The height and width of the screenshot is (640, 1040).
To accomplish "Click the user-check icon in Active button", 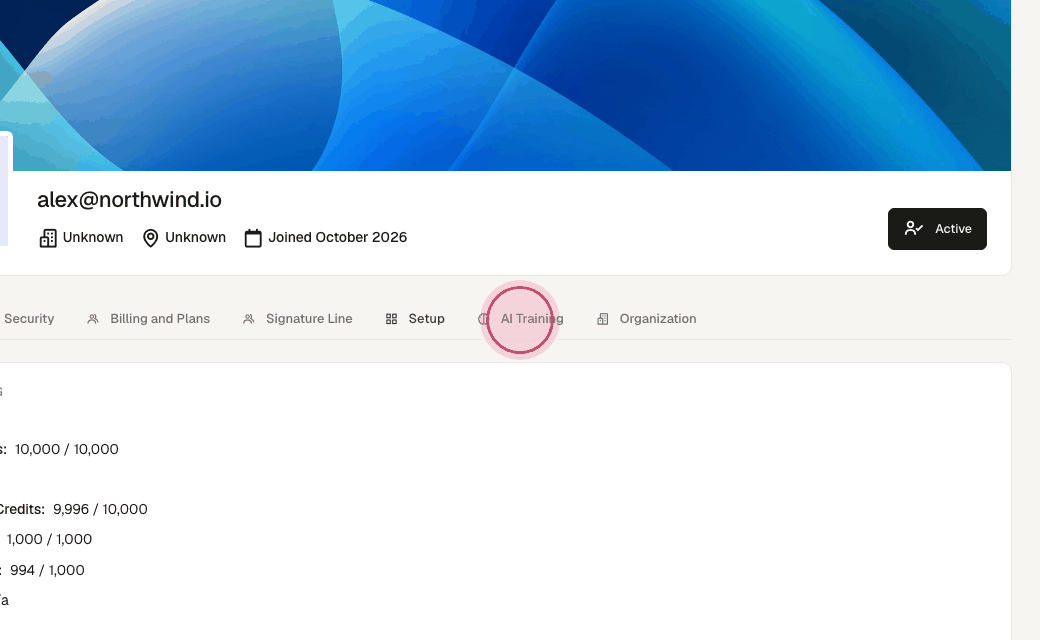I will tap(914, 229).
